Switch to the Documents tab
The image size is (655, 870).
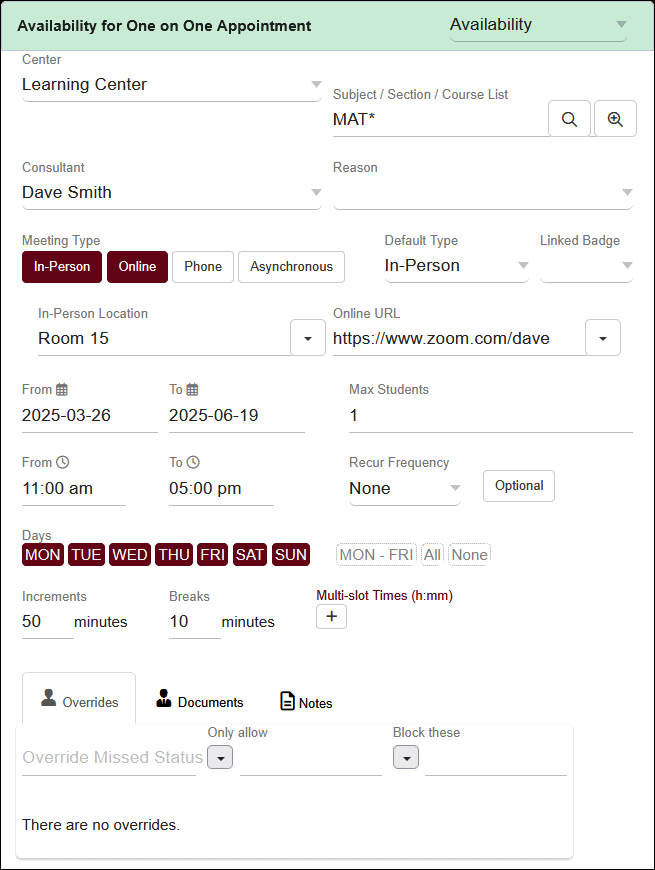(x=200, y=702)
